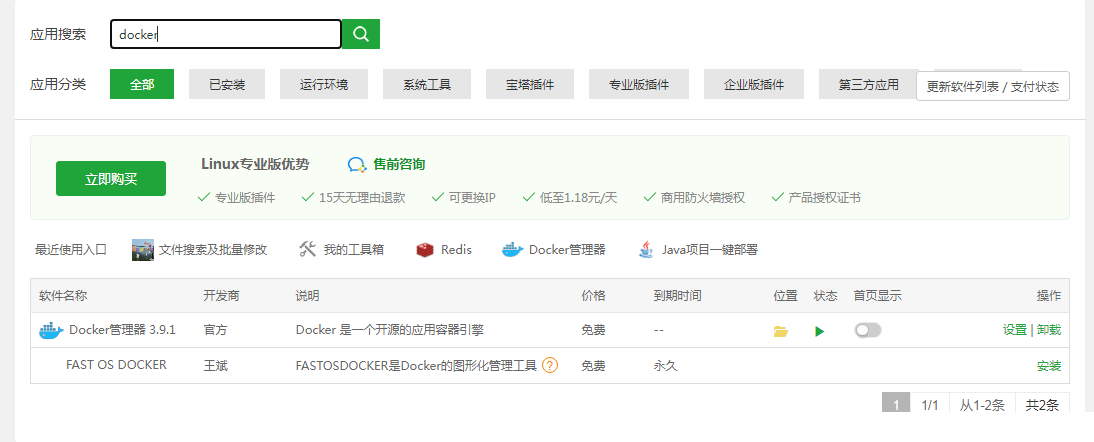Image resolution: width=1094 pixels, height=442 pixels.
Task: Open 我的工具箱 recent entry
Action: click(x=354, y=250)
